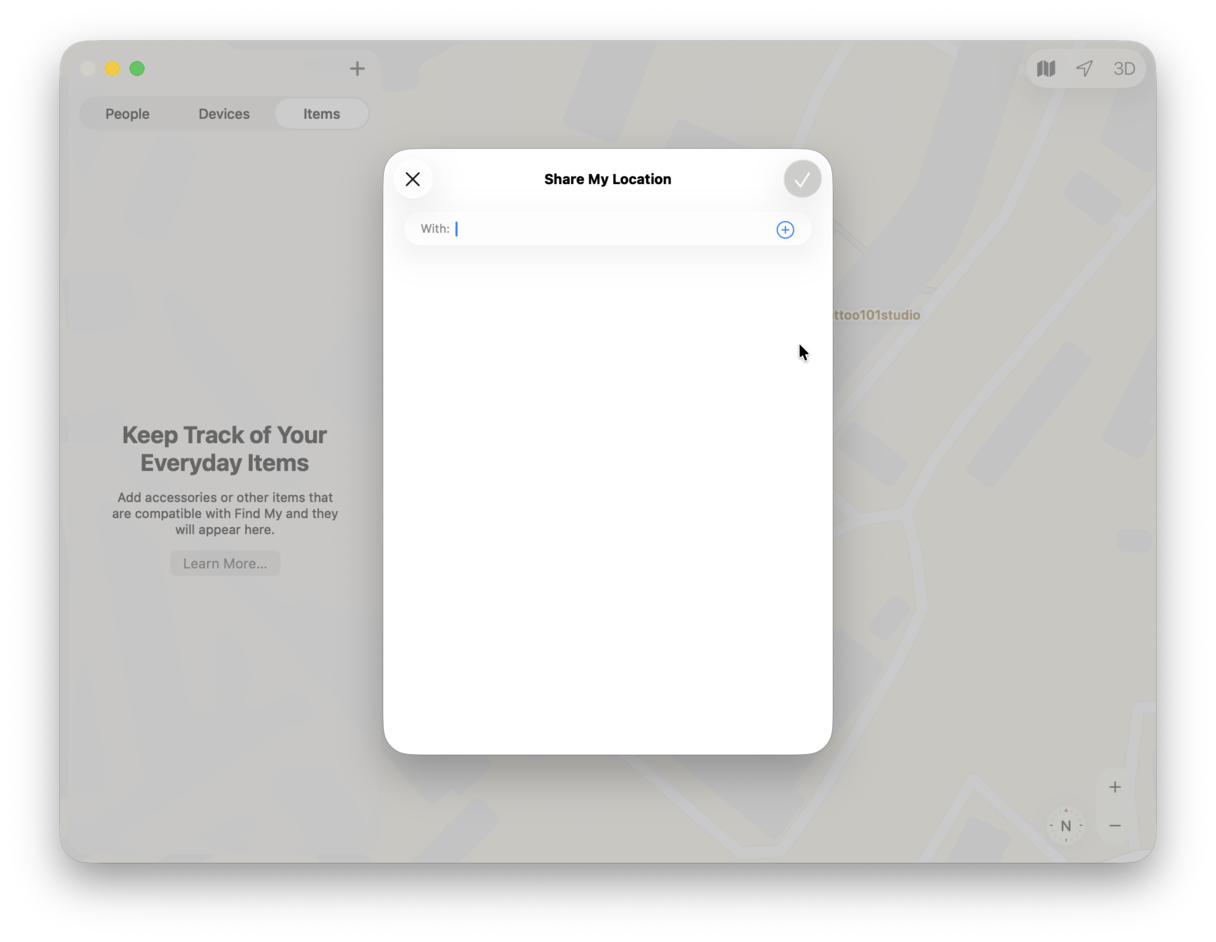Click the ttoo101studio map label

click(876, 315)
